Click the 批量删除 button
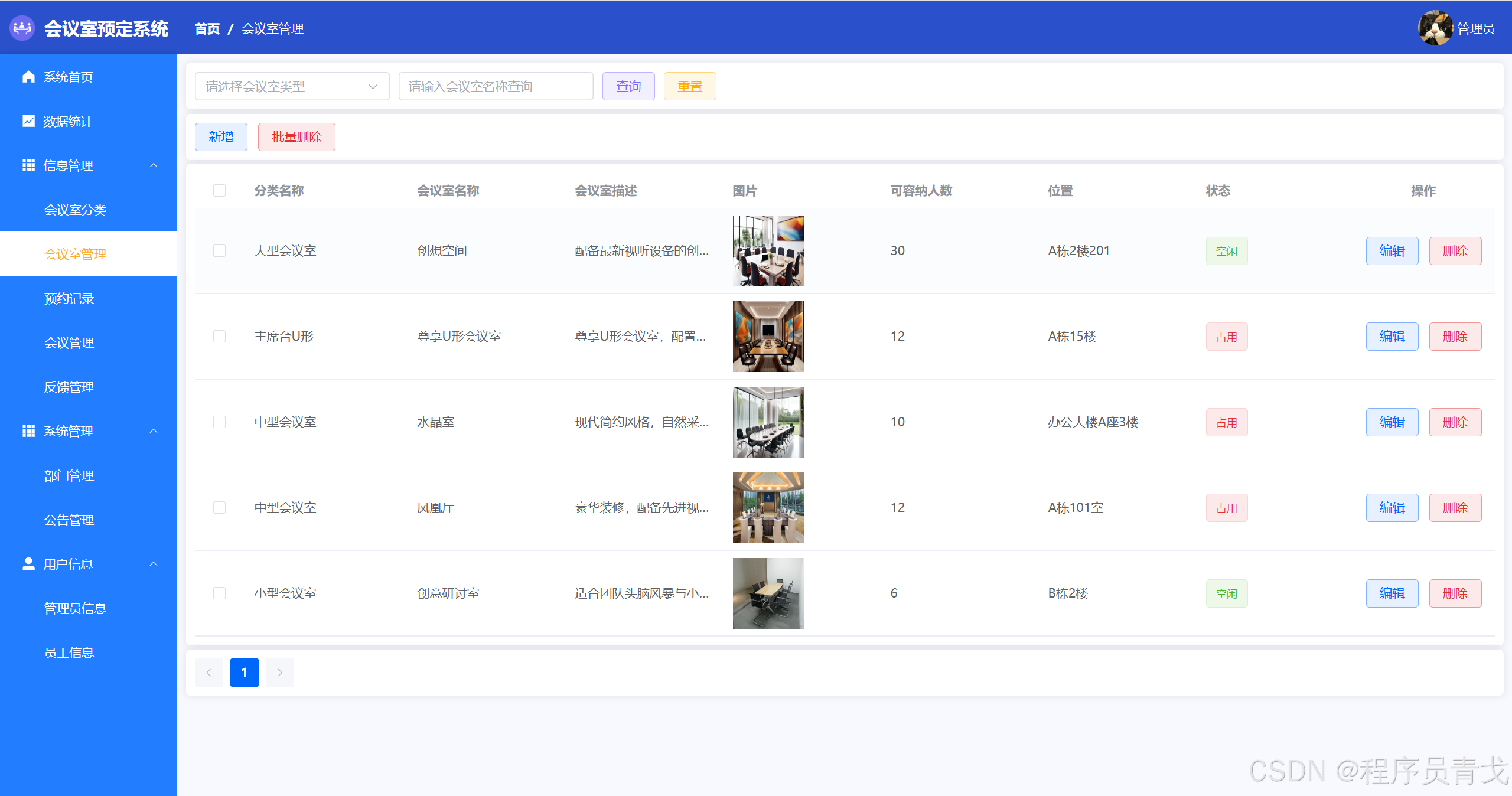The image size is (1512, 796). pos(296,137)
